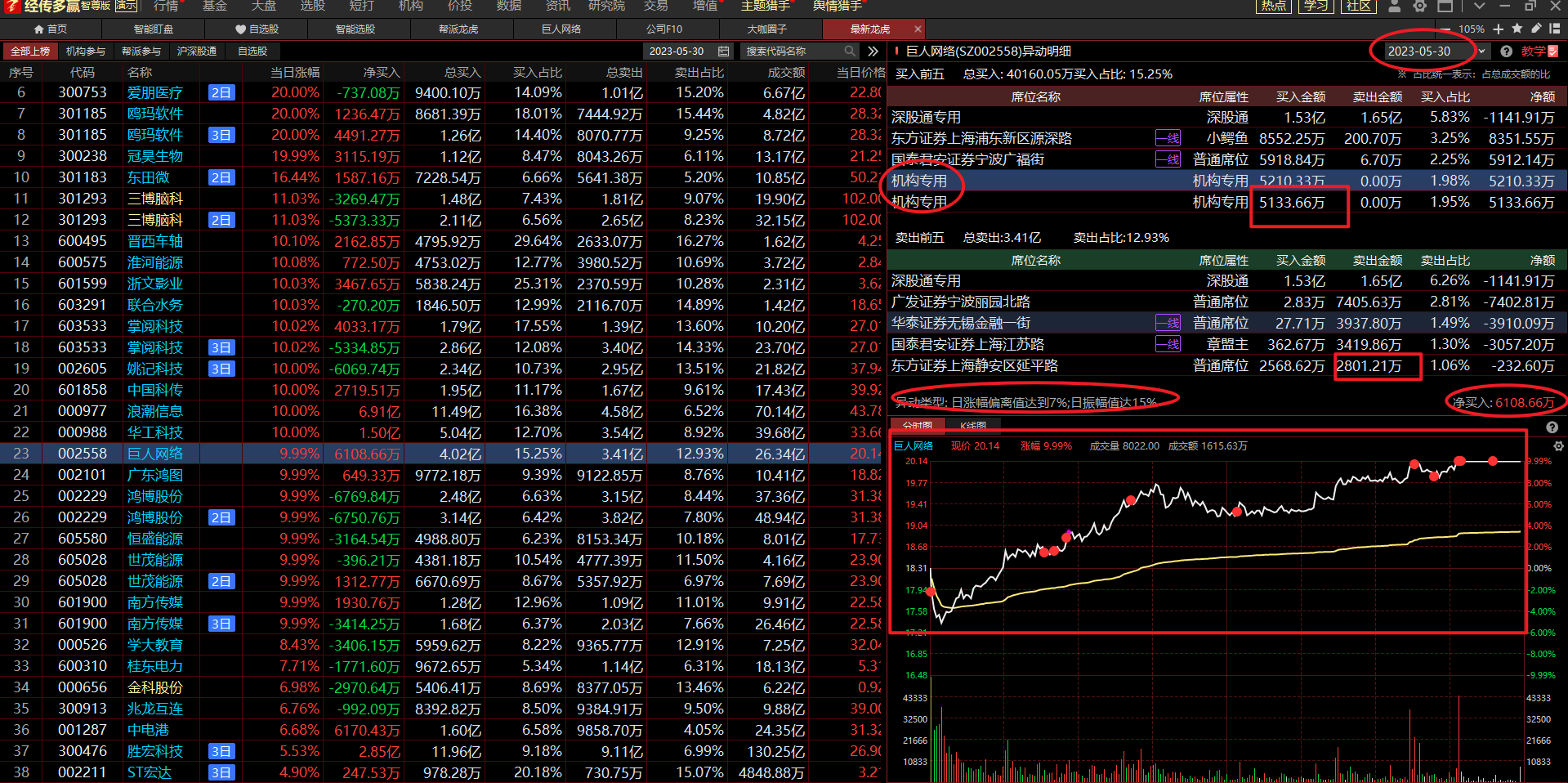Image resolution: width=1568 pixels, height=783 pixels.
Task: Expand the title bar dropdown chevron
Action: point(1478,6)
